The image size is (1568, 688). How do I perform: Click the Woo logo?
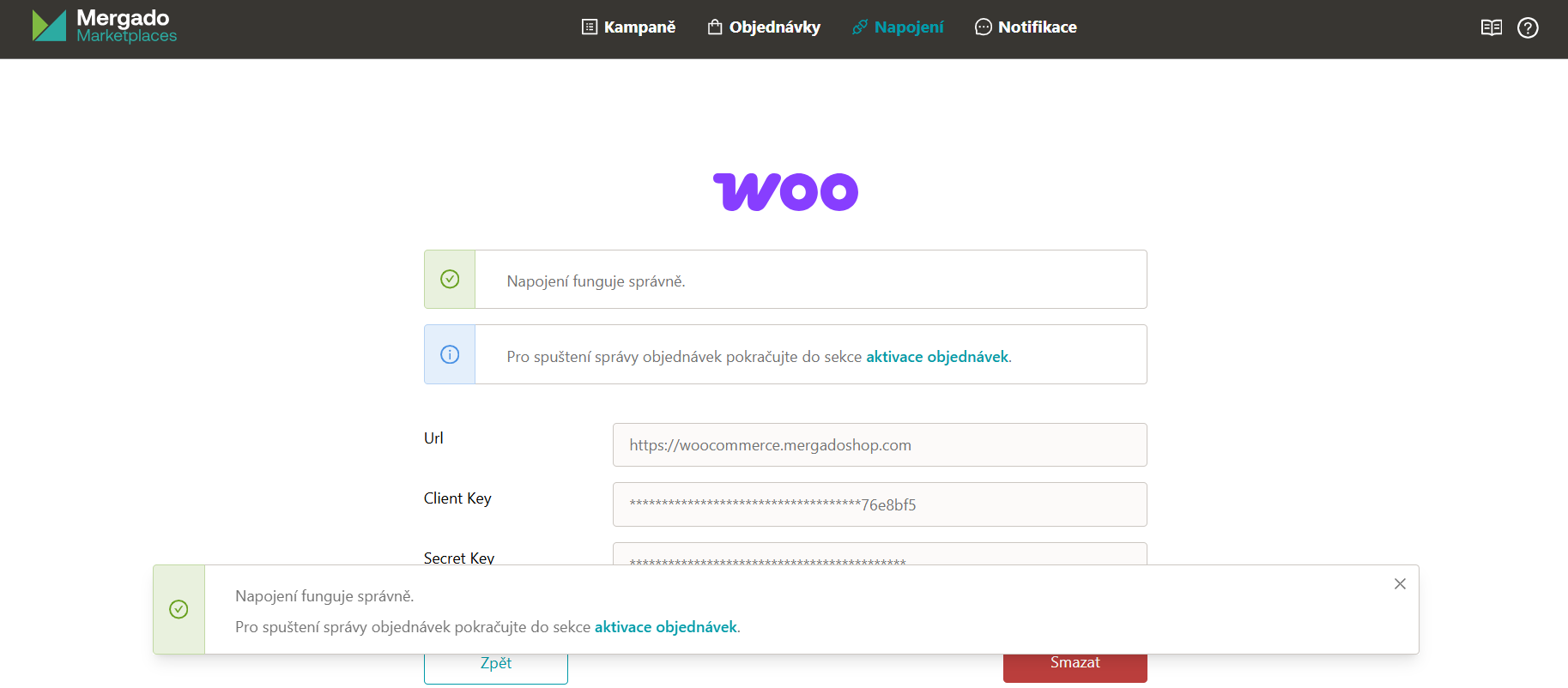coord(785,191)
